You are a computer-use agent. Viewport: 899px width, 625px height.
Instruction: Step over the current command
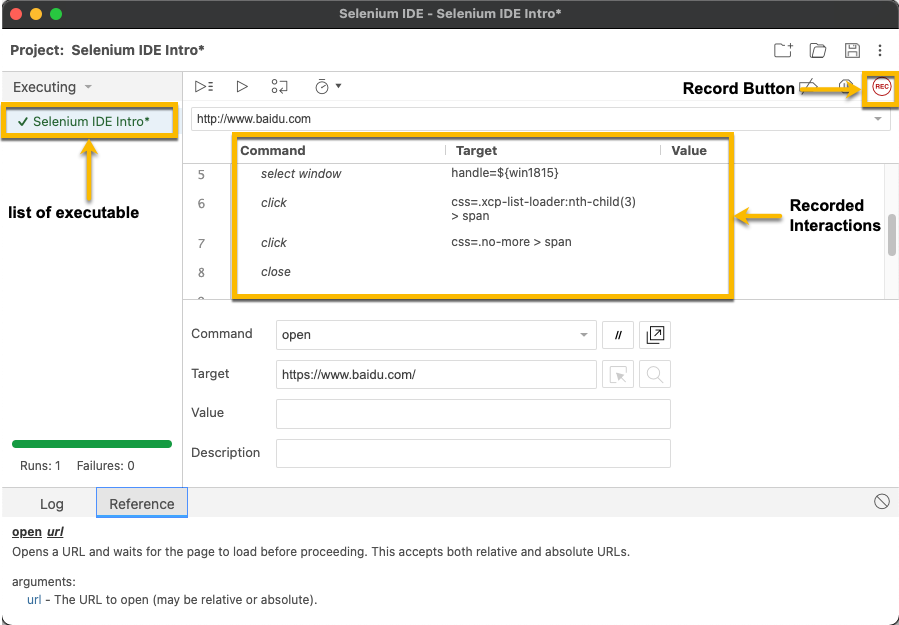pyautogui.click(x=279, y=87)
